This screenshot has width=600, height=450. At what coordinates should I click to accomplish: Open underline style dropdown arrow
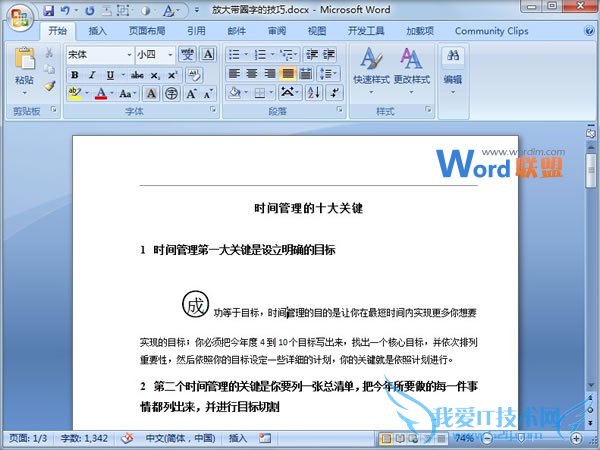123,75
